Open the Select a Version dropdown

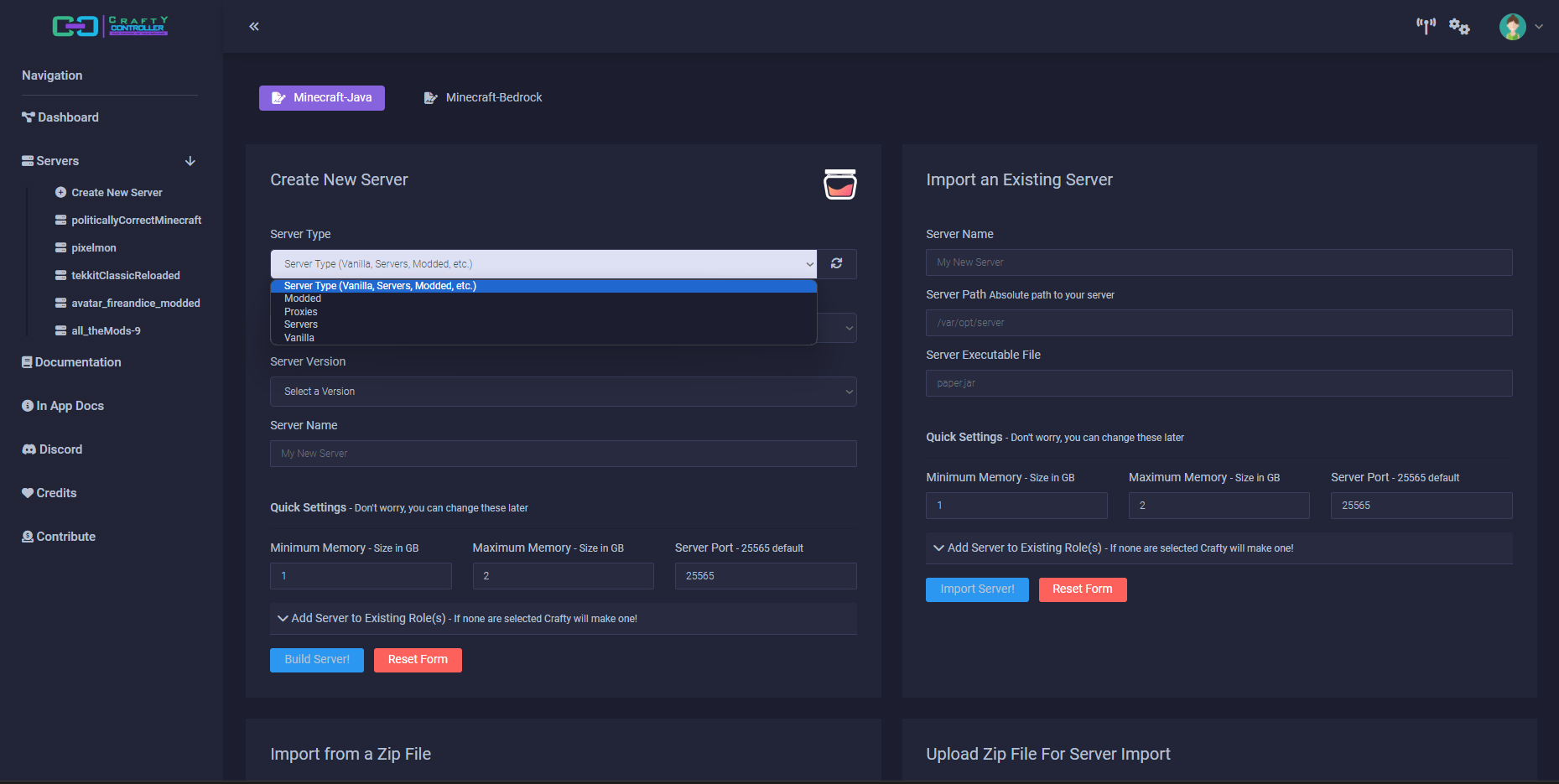pos(564,392)
